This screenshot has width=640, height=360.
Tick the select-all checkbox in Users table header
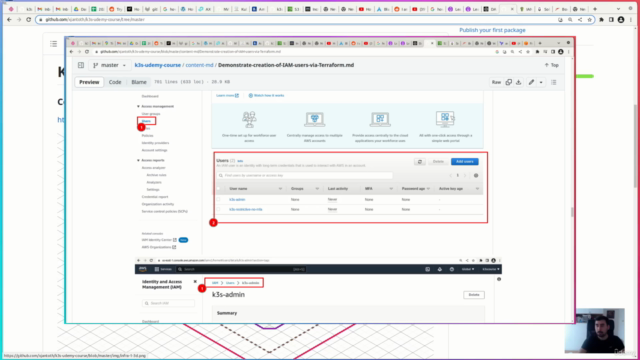pos(218,189)
